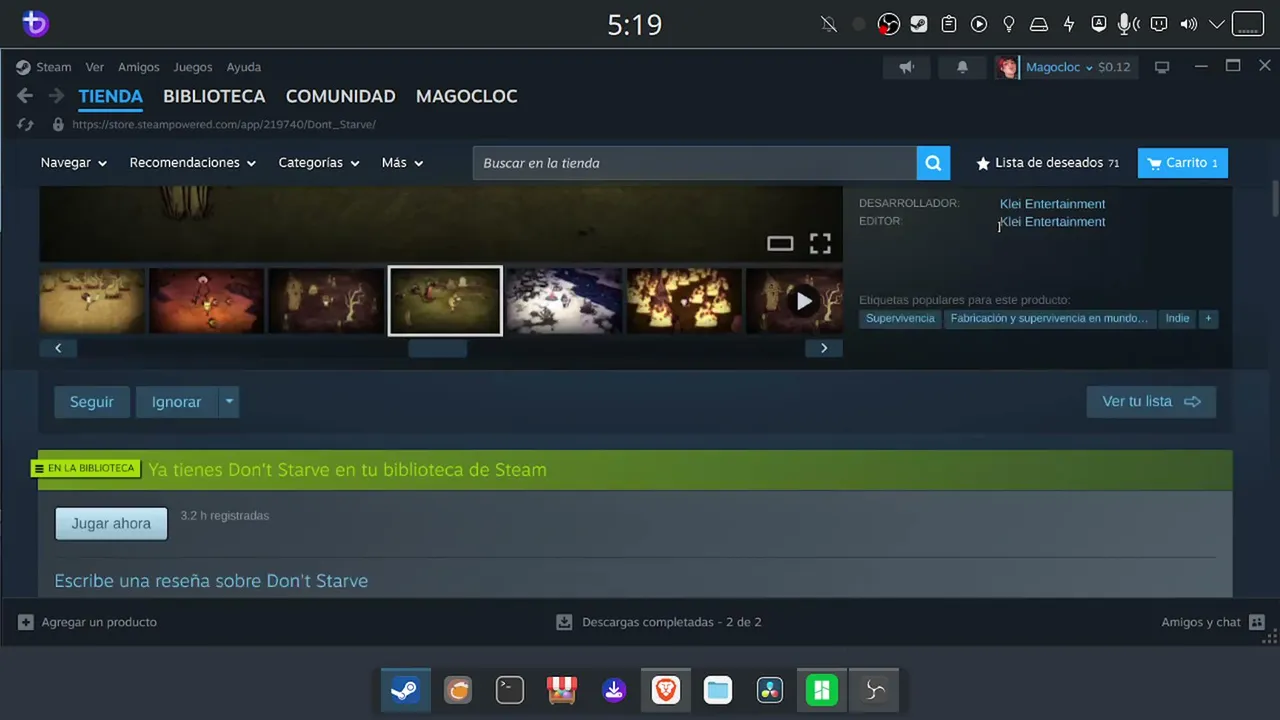Click the Supervivencia tag

(900, 318)
